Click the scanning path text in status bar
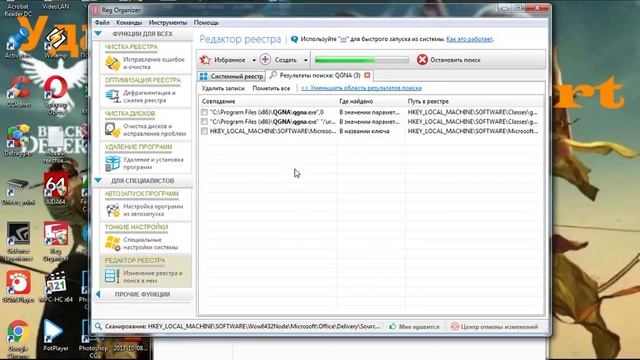 pyautogui.click(x=242, y=327)
